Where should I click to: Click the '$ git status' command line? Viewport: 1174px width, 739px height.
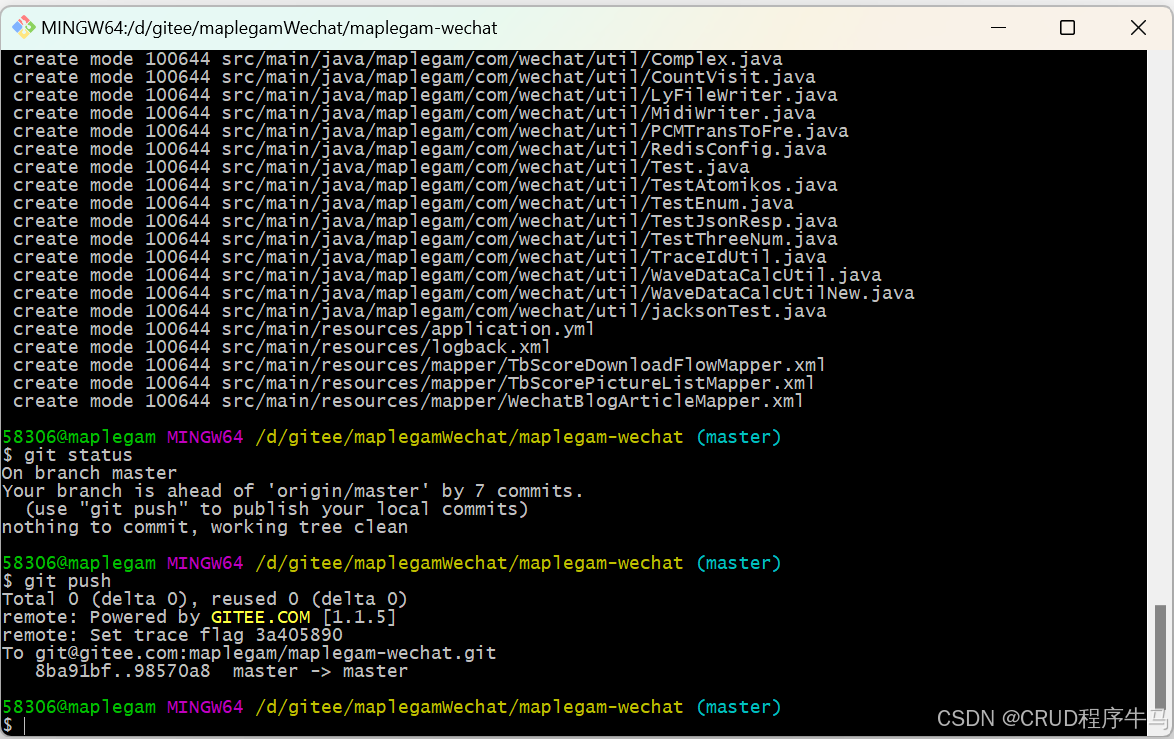(x=67, y=455)
